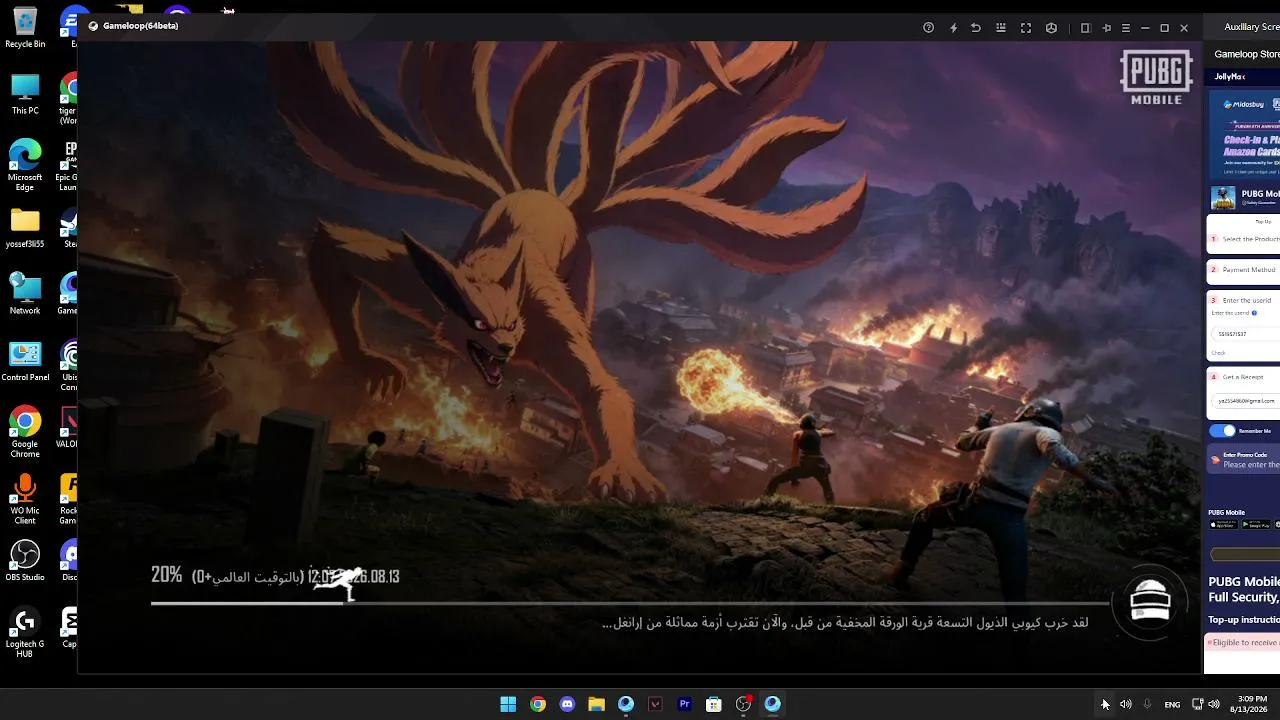Click the Gameloop logo in title bar
Viewport: 1280px width, 720px height.
point(93,26)
